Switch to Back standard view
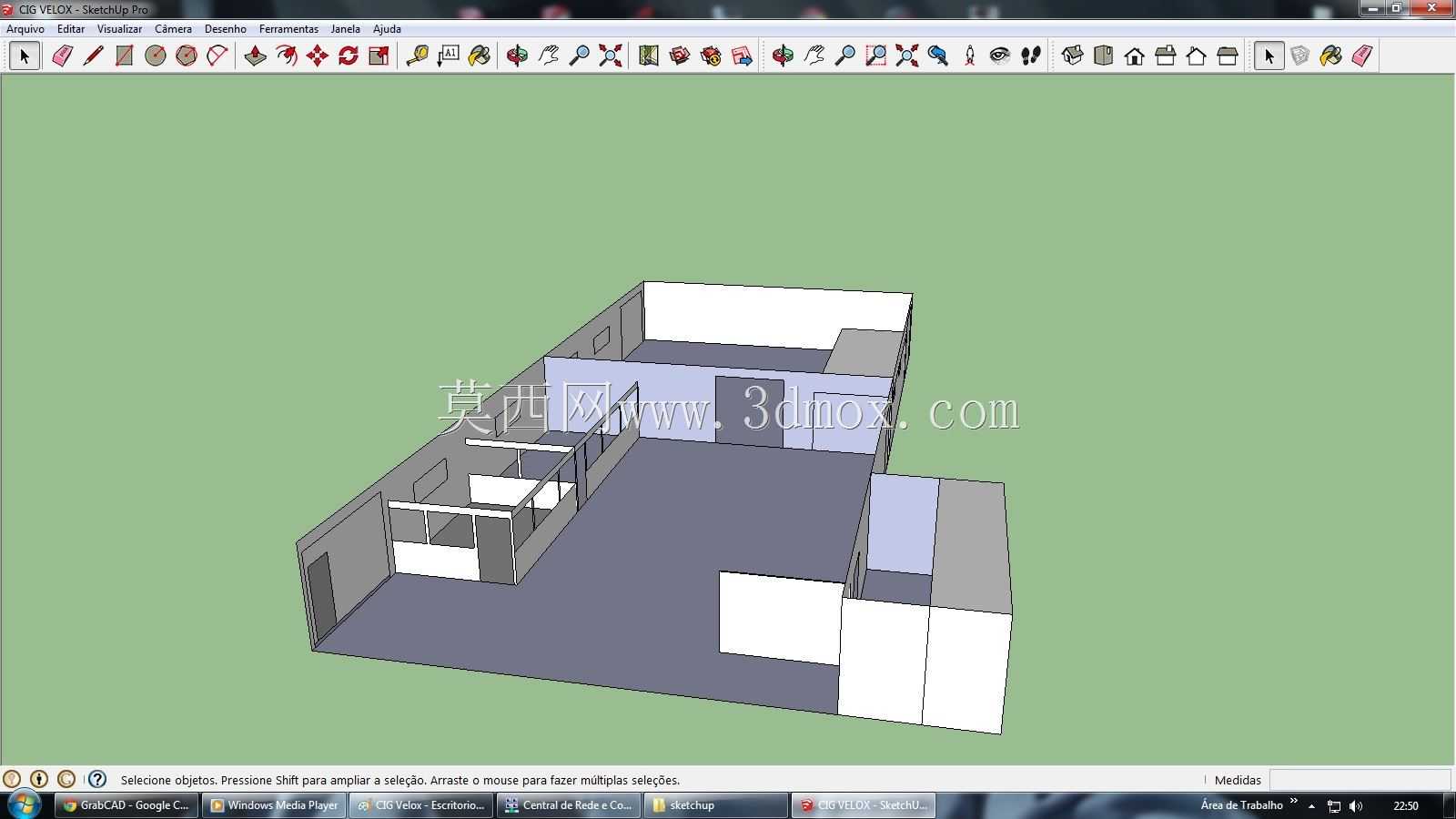 coord(1196,56)
